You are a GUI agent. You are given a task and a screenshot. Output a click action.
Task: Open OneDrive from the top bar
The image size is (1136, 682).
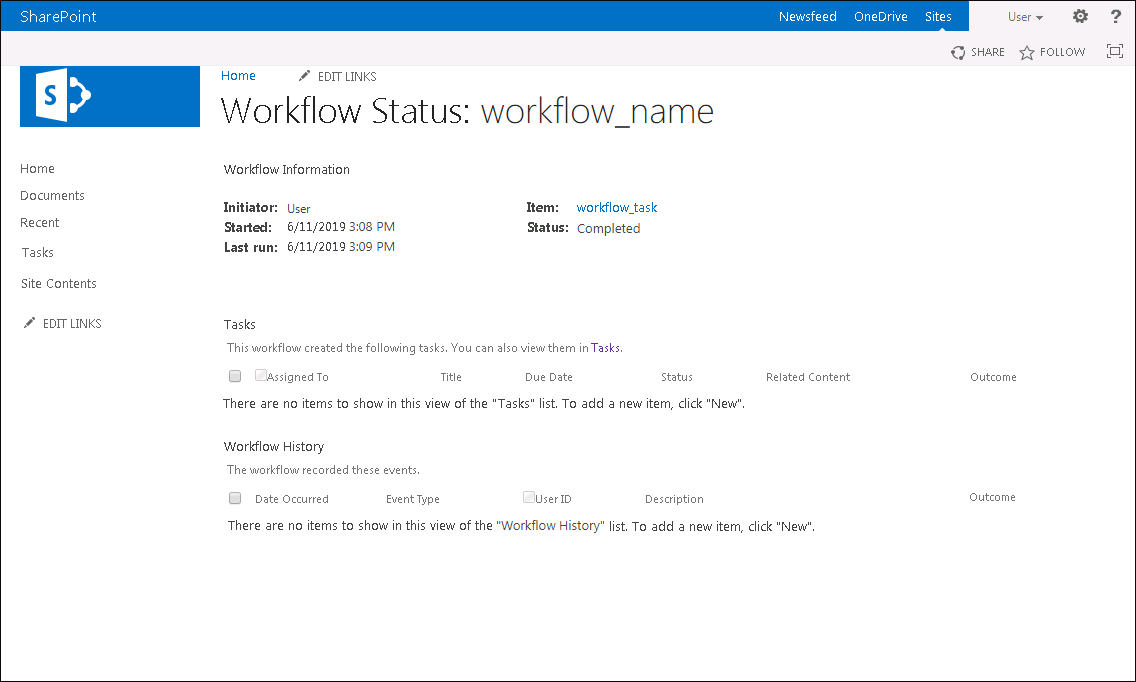pyautogui.click(x=879, y=17)
